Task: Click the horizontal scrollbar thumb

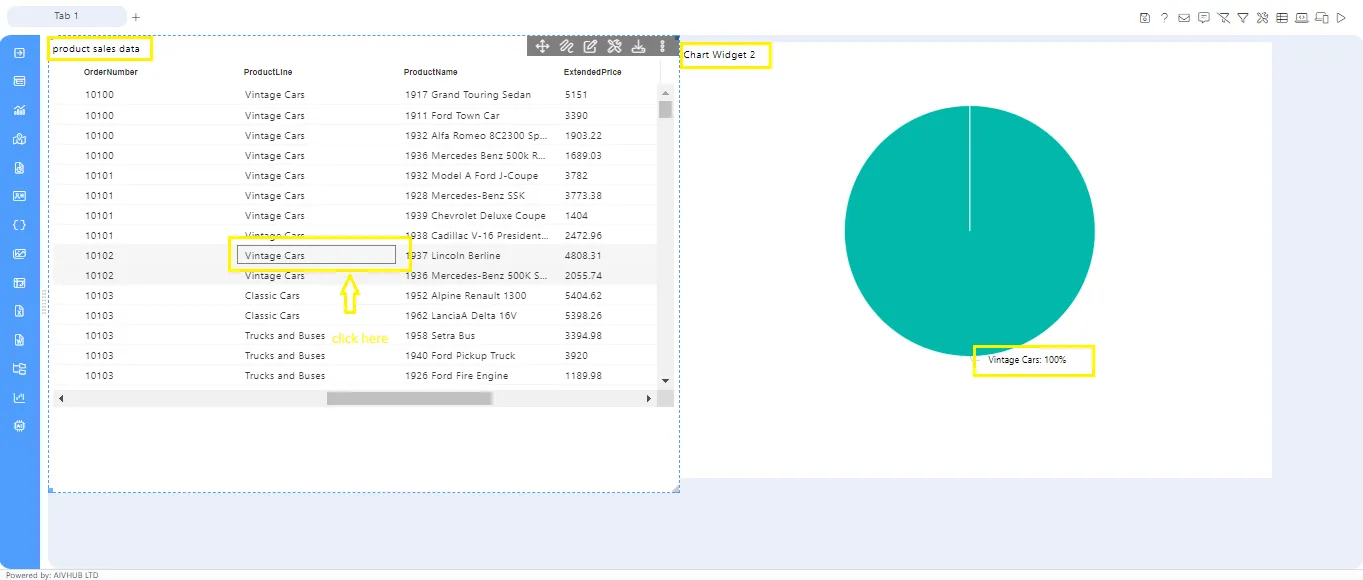Action: [409, 398]
